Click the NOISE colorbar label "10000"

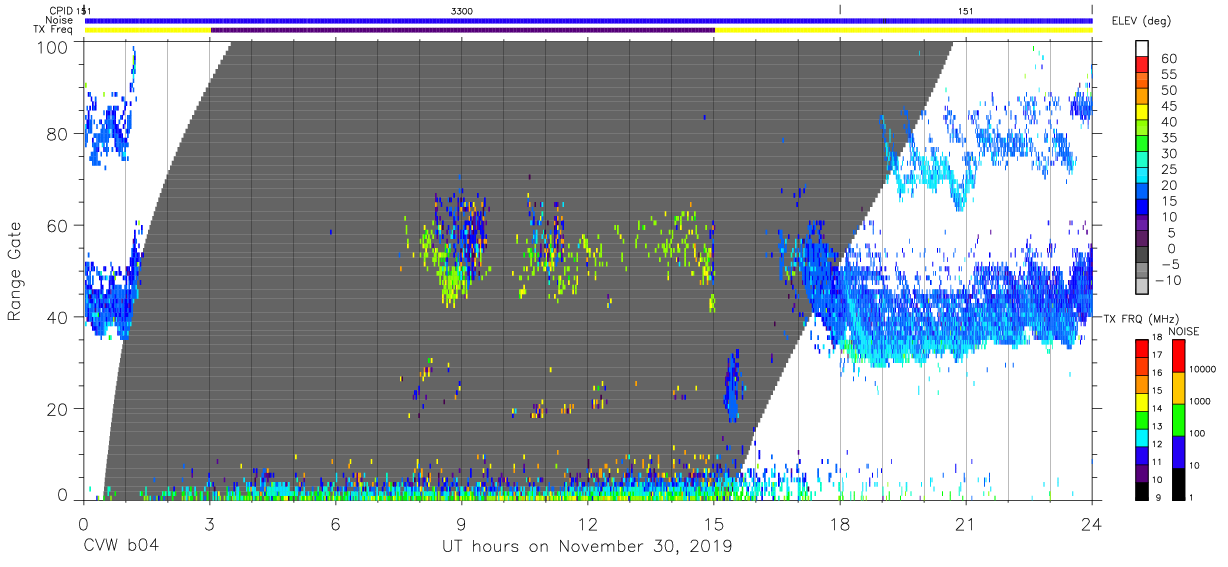[1204, 371]
